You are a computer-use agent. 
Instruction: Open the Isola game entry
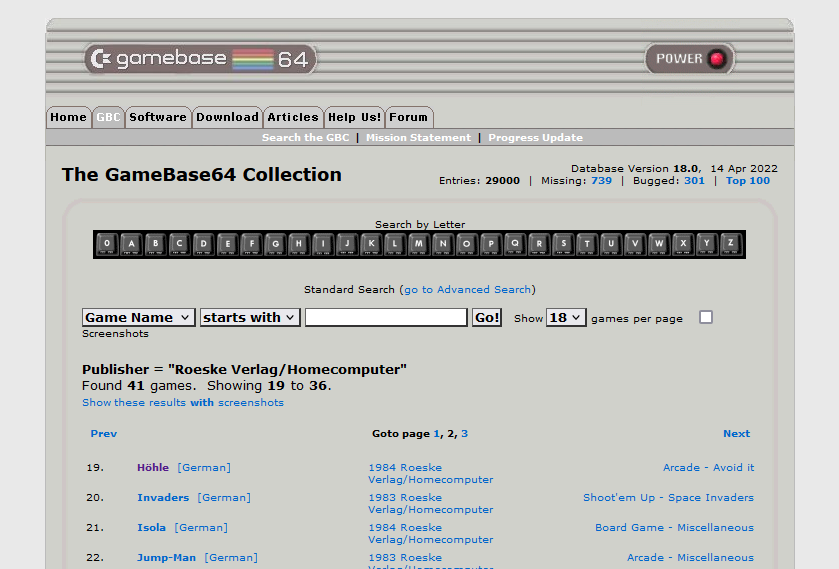pyautogui.click(x=151, y=527)
